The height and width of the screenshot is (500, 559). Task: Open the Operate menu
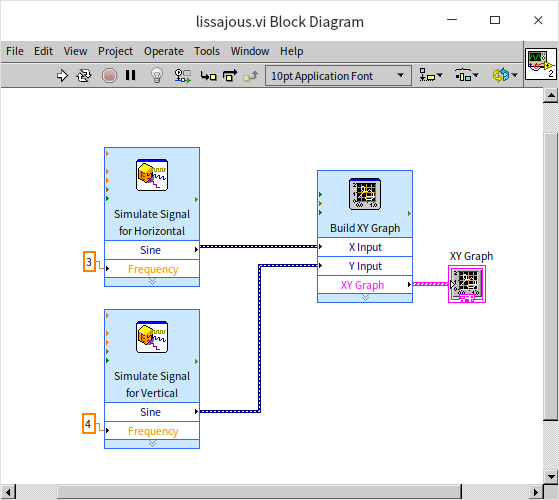[x=164, y=51]
